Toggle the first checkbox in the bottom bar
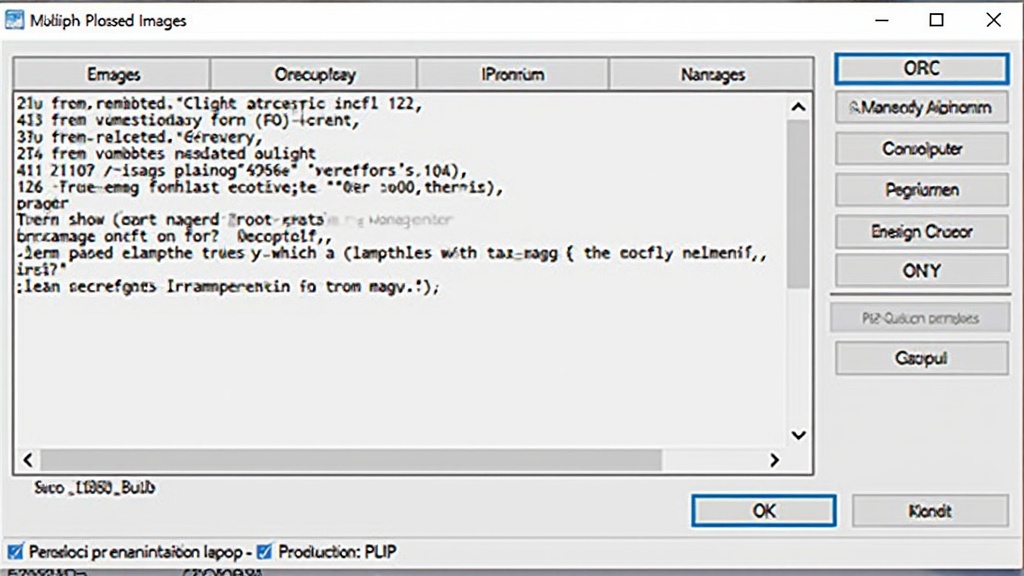The height and width of the screenshot is (576, 1024). pyautogui.click(x=15, y=552)
